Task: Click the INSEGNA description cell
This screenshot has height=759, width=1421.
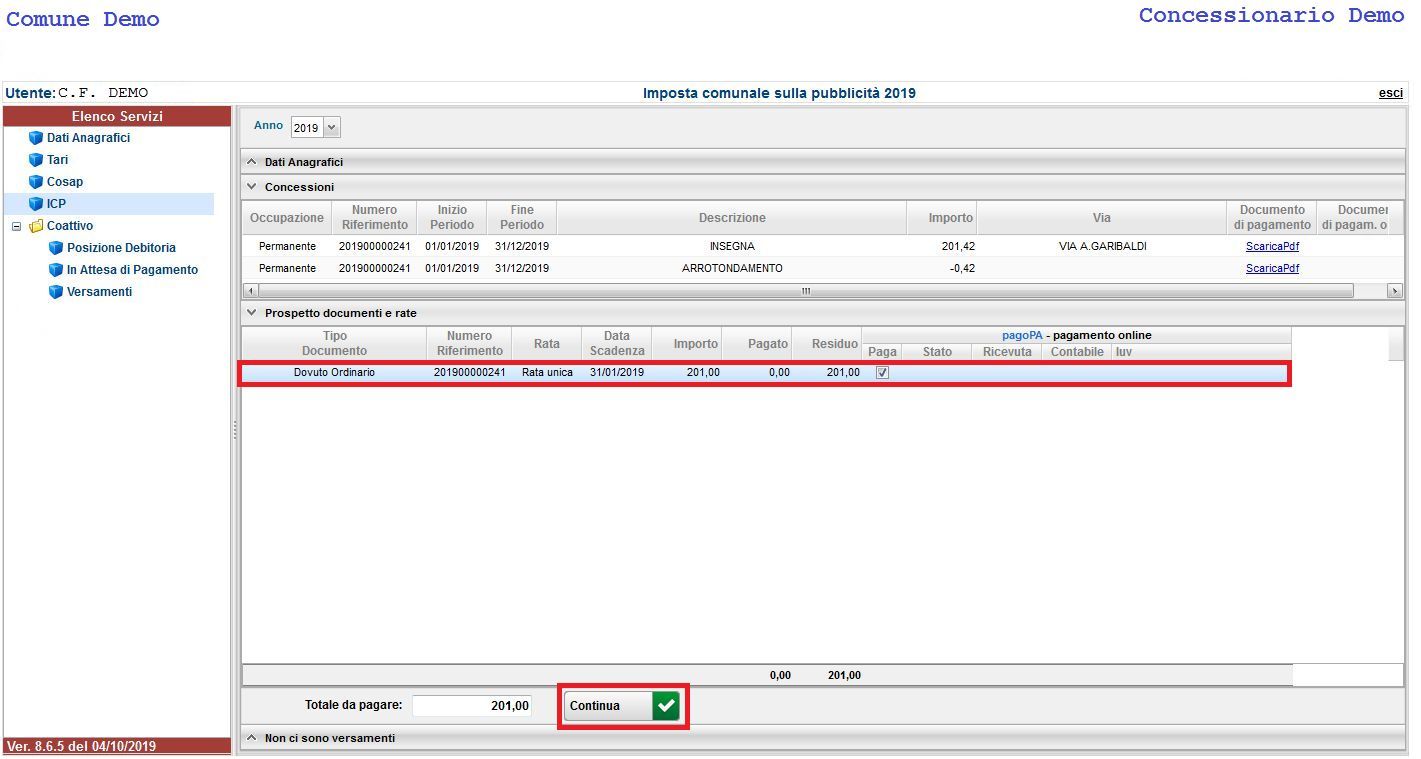Action: click(732, 246)
